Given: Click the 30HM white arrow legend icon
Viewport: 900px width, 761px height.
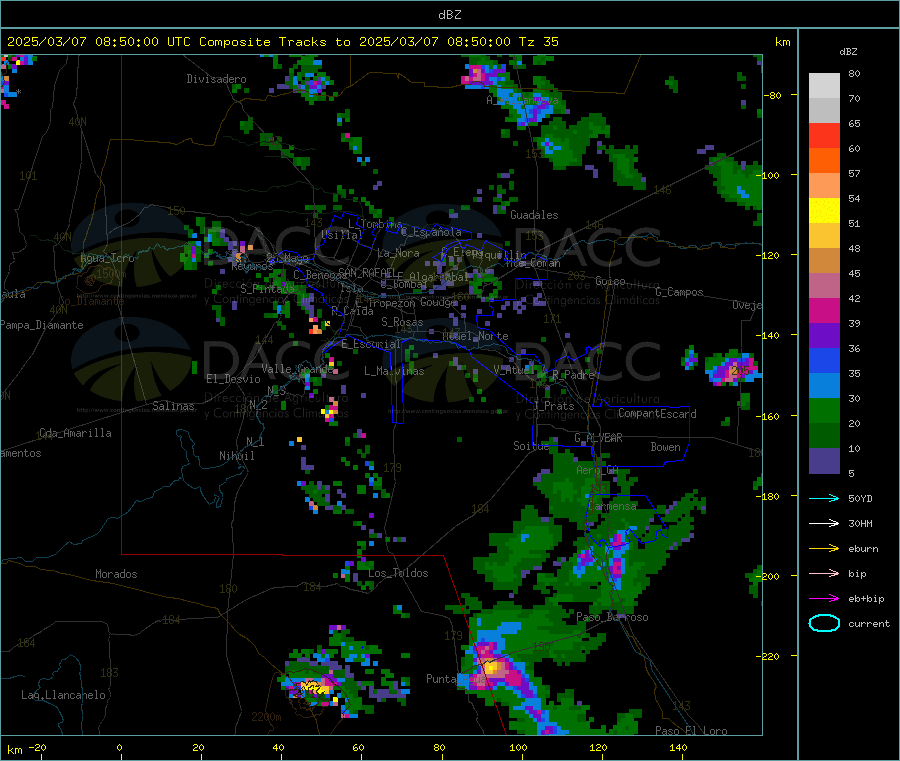Looking at the screenshot, I should [824, 523].
